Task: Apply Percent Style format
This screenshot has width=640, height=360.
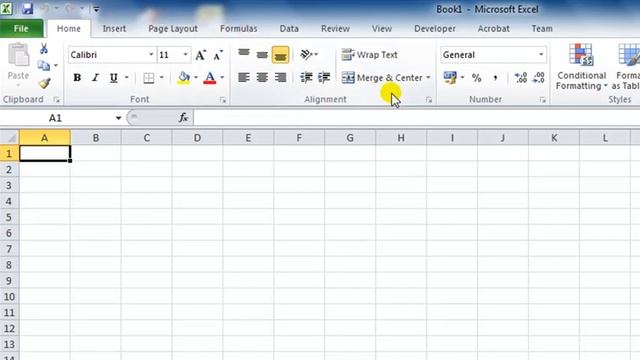Action: pyautogui.click(x=476, y=78)
